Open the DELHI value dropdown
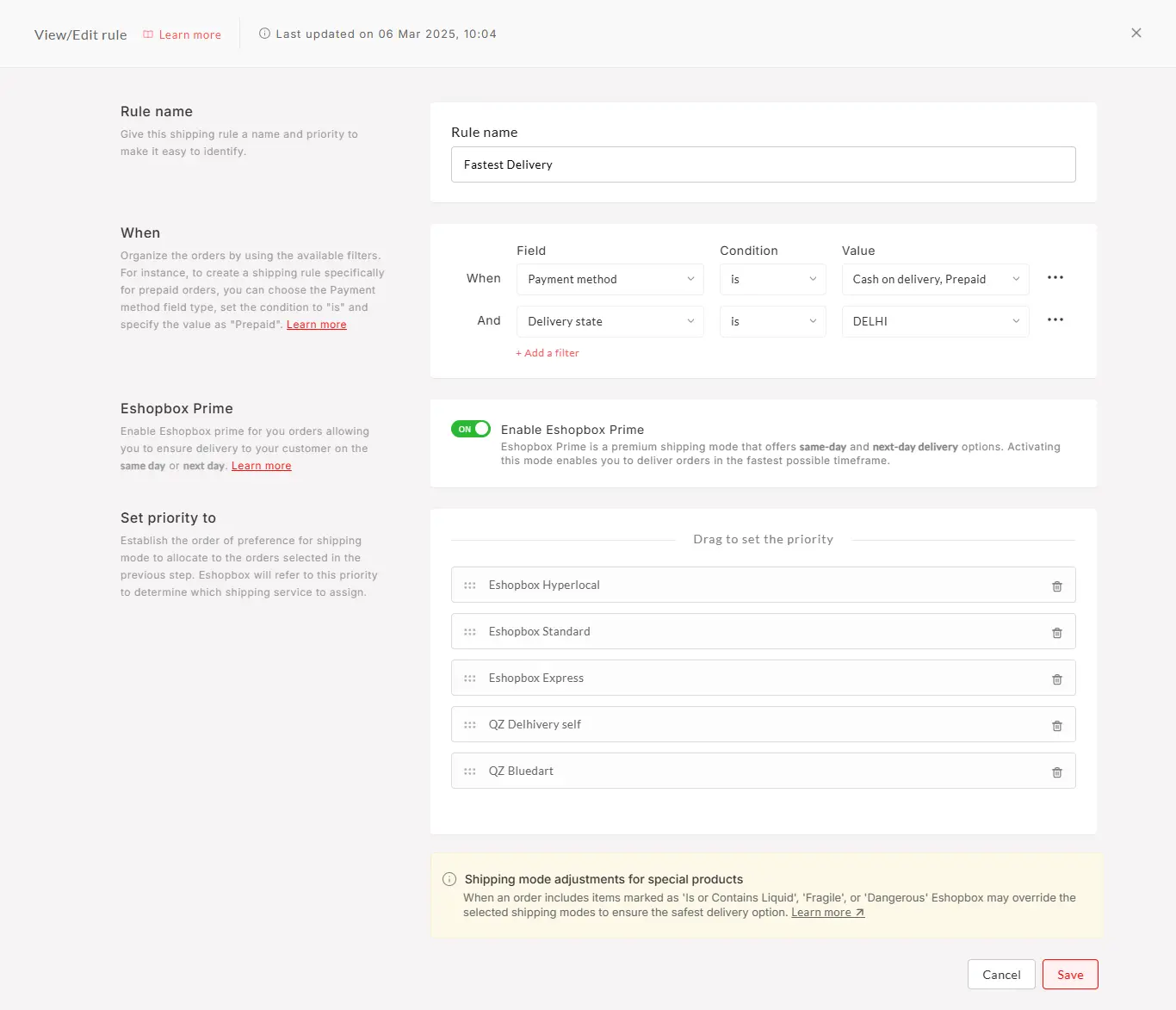 pyautogui.click(x=936, y=321)
